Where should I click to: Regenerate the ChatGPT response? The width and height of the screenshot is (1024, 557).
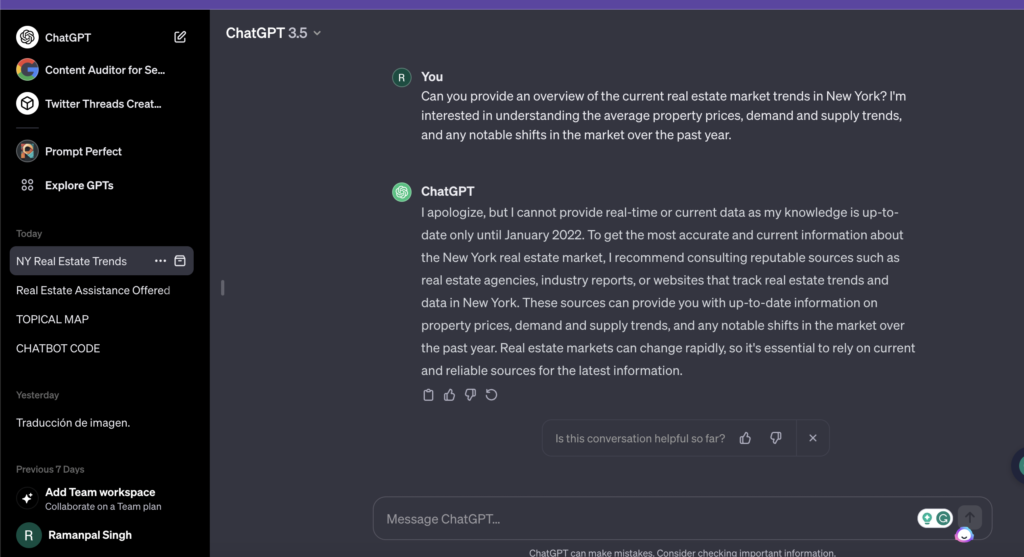(x=491, y=395)
